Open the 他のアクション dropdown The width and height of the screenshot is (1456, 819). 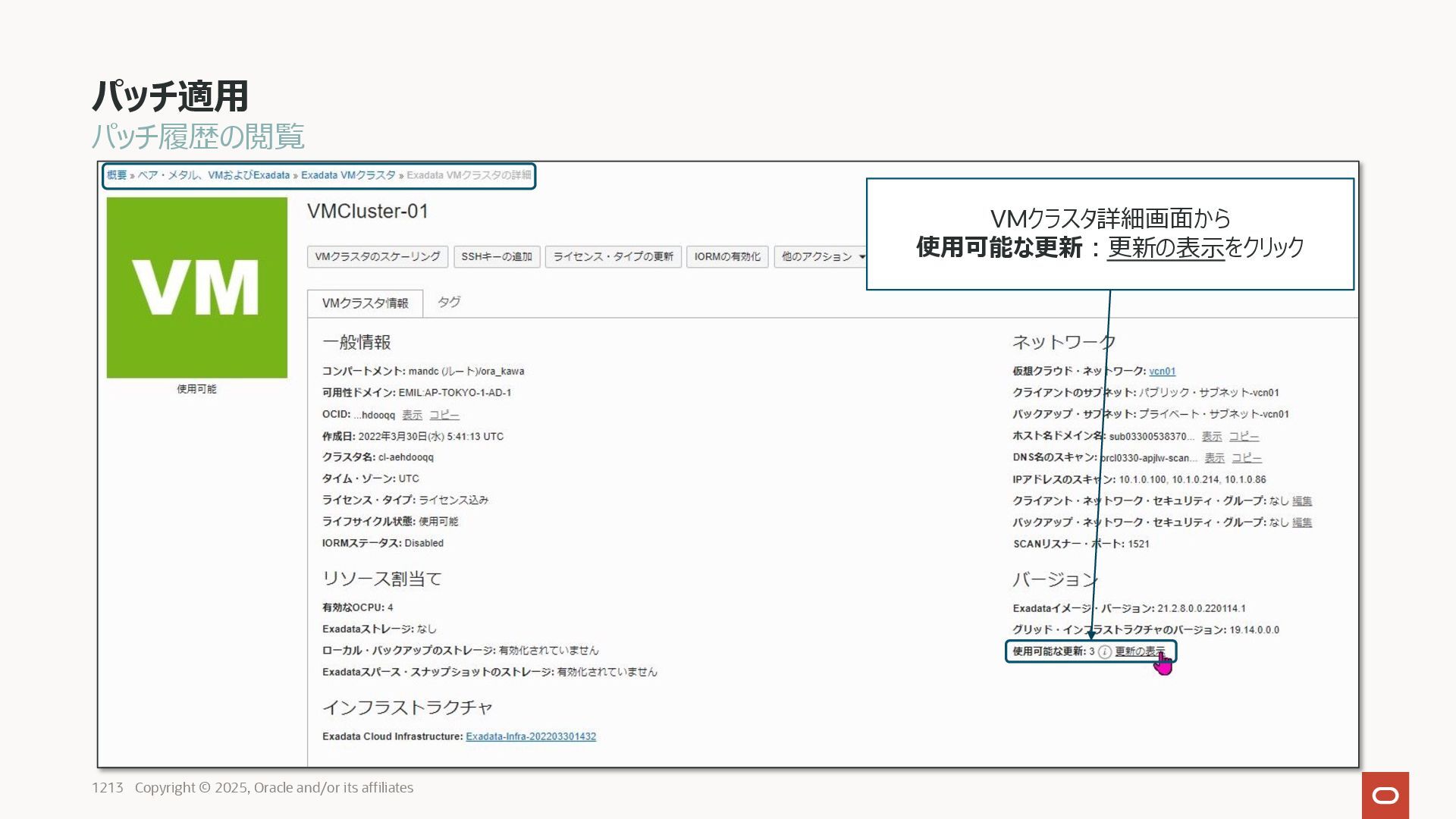point(822,257)
